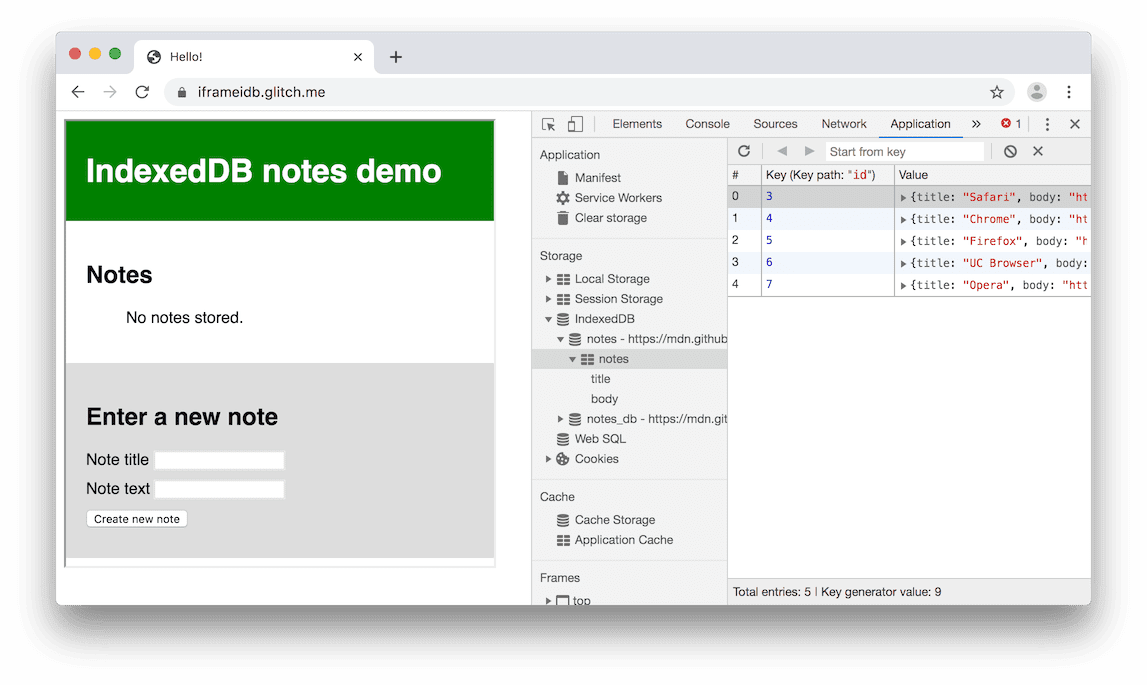Bookmark the page with the star icon
Image resolution: width=1147 pixels, height=685 pixels.
click(x=997, y=91)
